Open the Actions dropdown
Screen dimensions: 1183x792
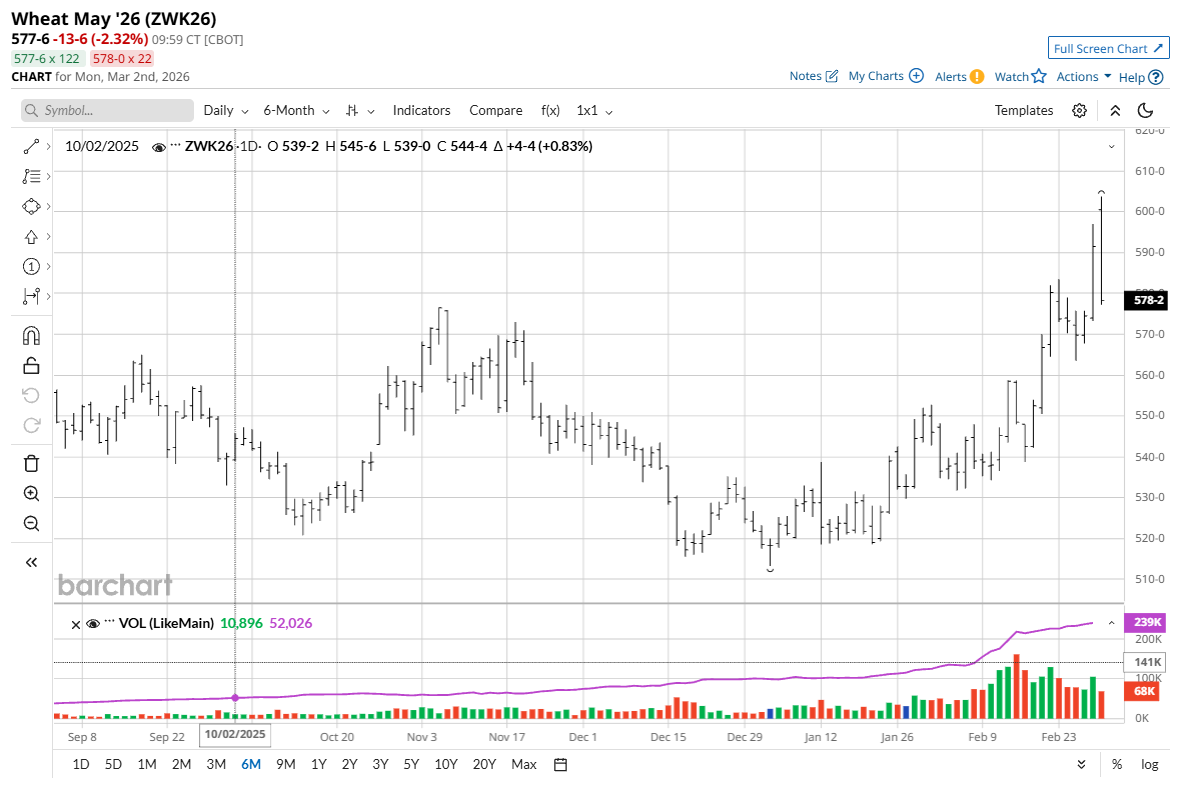[x=1083, y=76]
